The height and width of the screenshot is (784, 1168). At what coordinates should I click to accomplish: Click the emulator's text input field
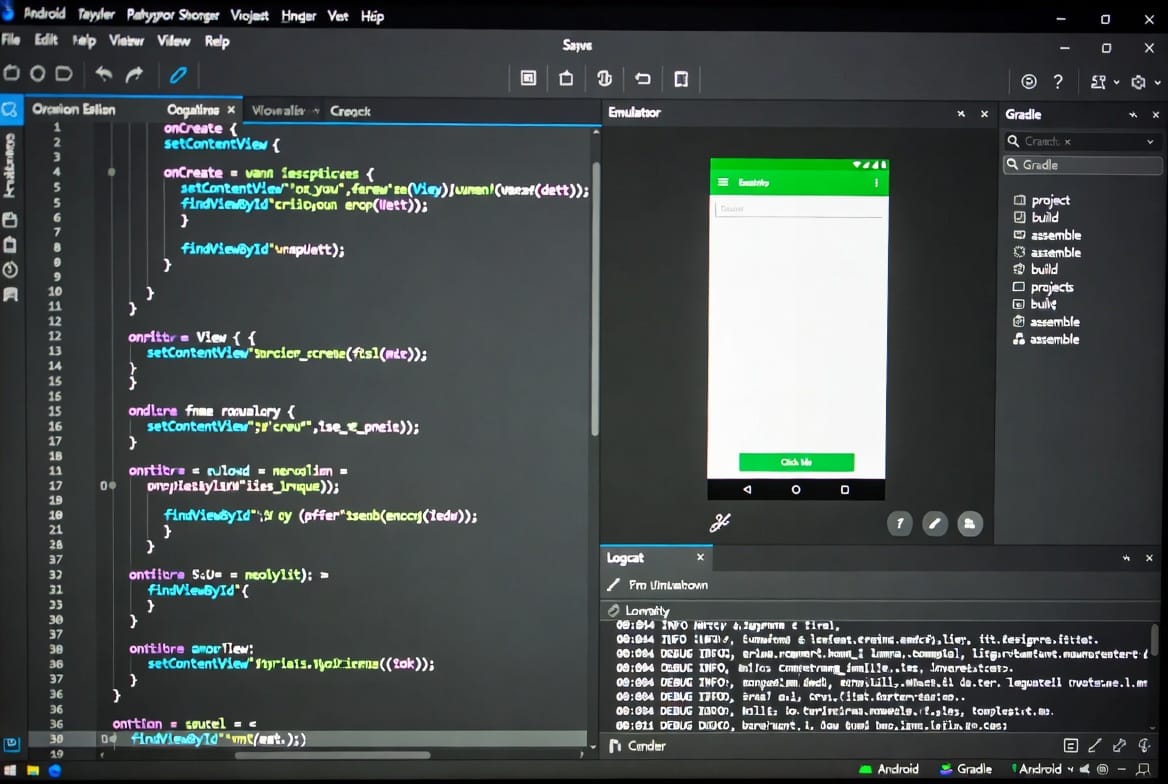tap(798, 209)
